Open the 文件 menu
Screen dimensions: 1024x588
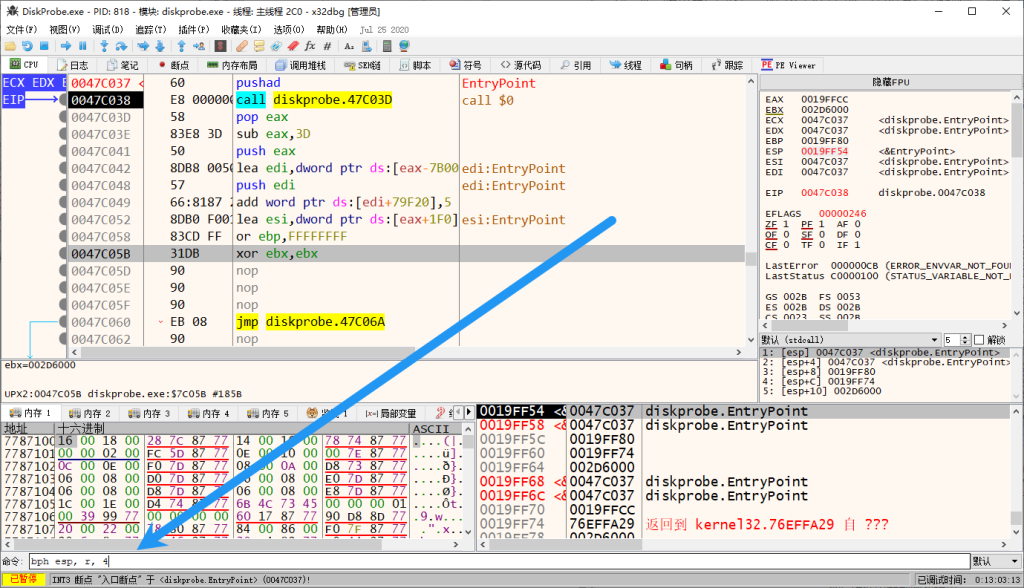pos(21,29)
